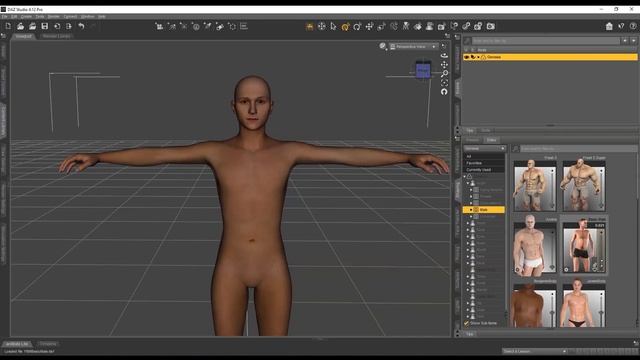Viewport: 640px width, 360px height.
Task: Click the New scene file icon
Action: click(8, 26)
